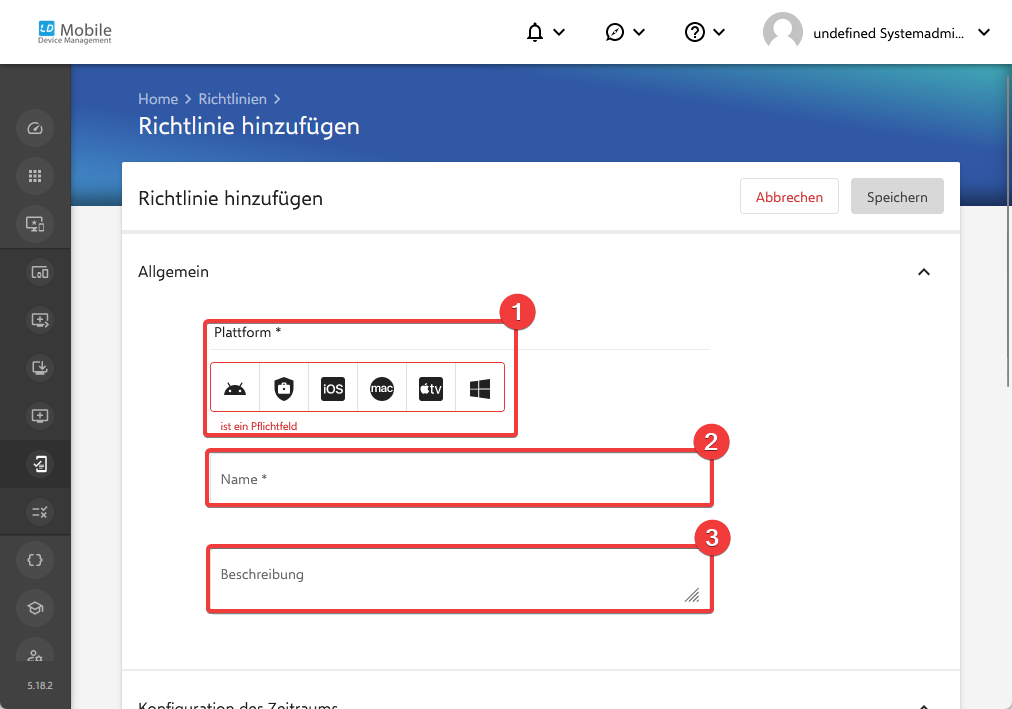Select the policies checklist sidebar icon

pyautogui.click(x=39, y=464)
